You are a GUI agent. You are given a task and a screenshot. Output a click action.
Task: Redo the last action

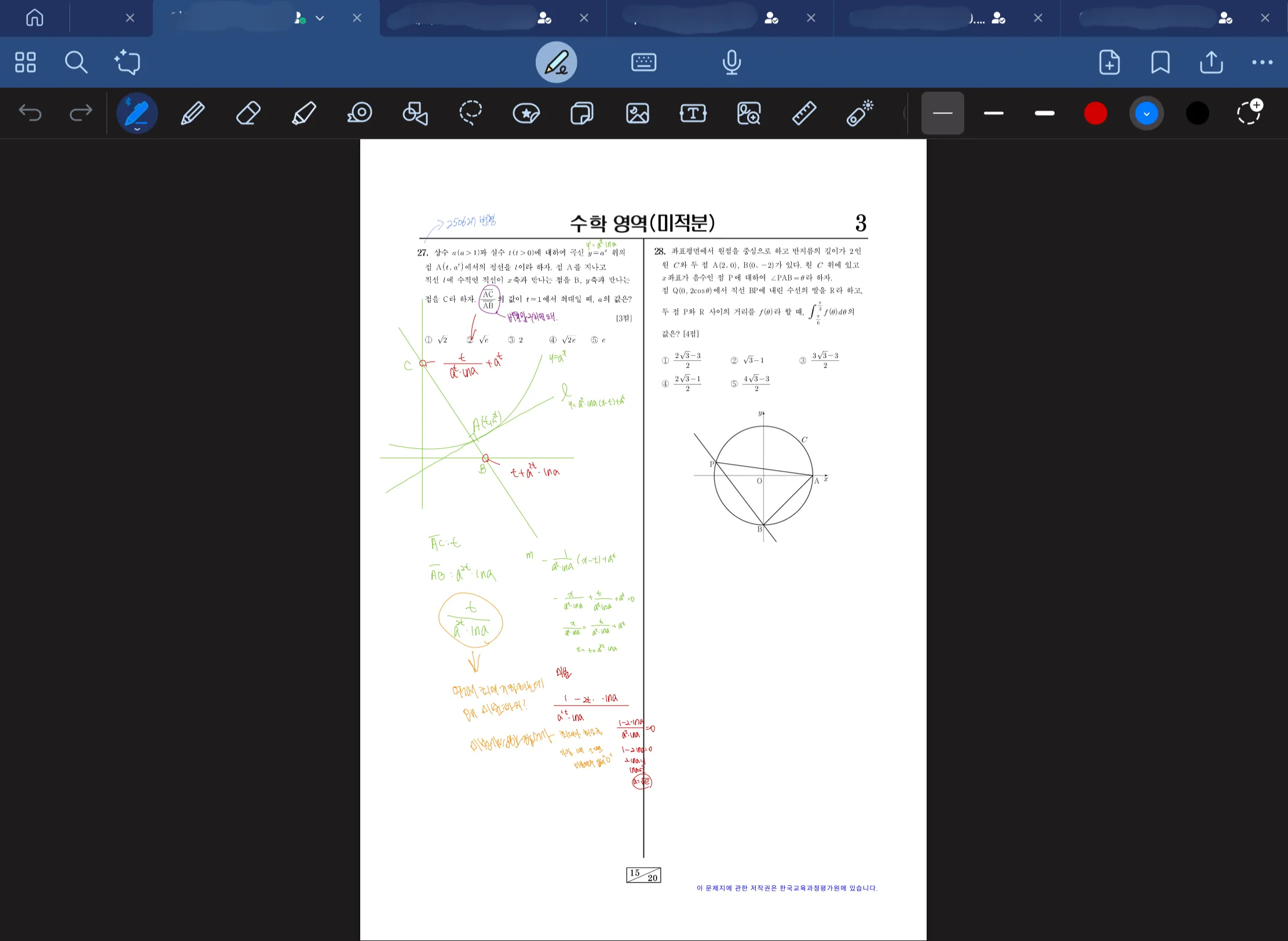[81, 113]
